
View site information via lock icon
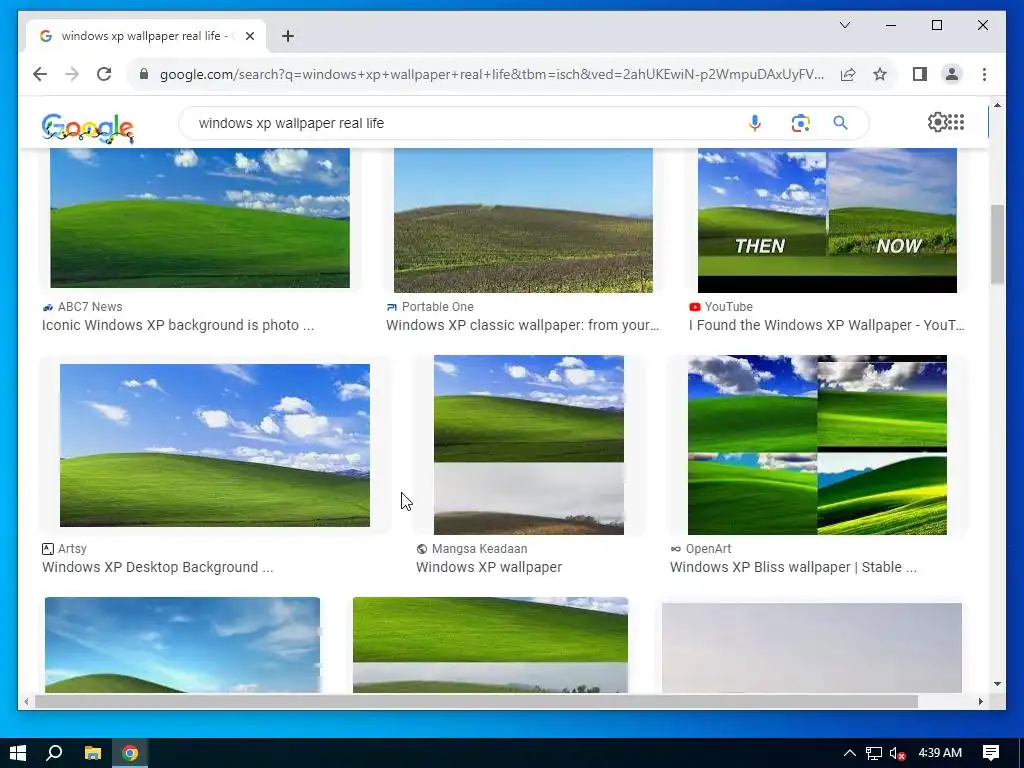pyautogui.click(x=144, y=74)
